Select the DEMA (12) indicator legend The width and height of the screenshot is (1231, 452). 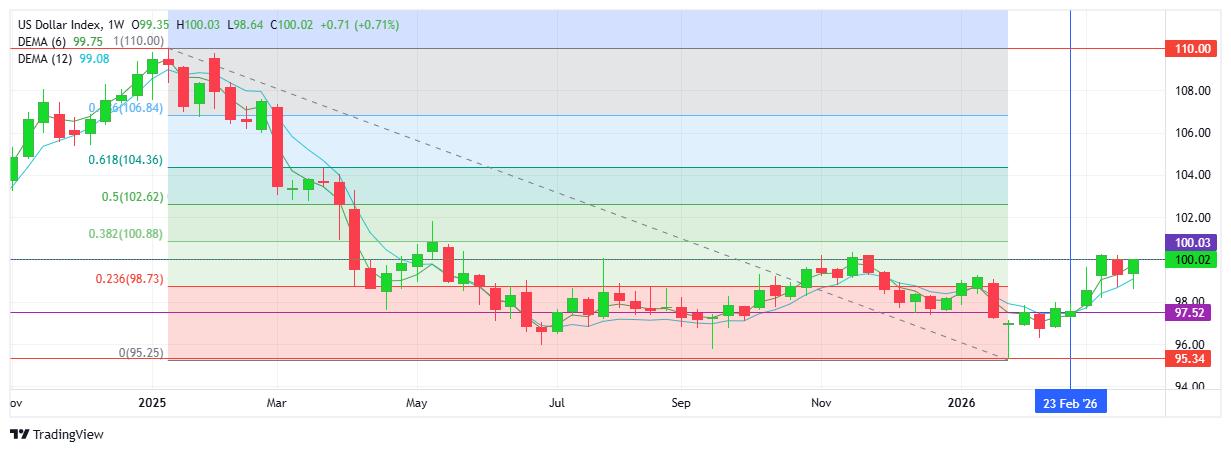(x=49, y=59)
